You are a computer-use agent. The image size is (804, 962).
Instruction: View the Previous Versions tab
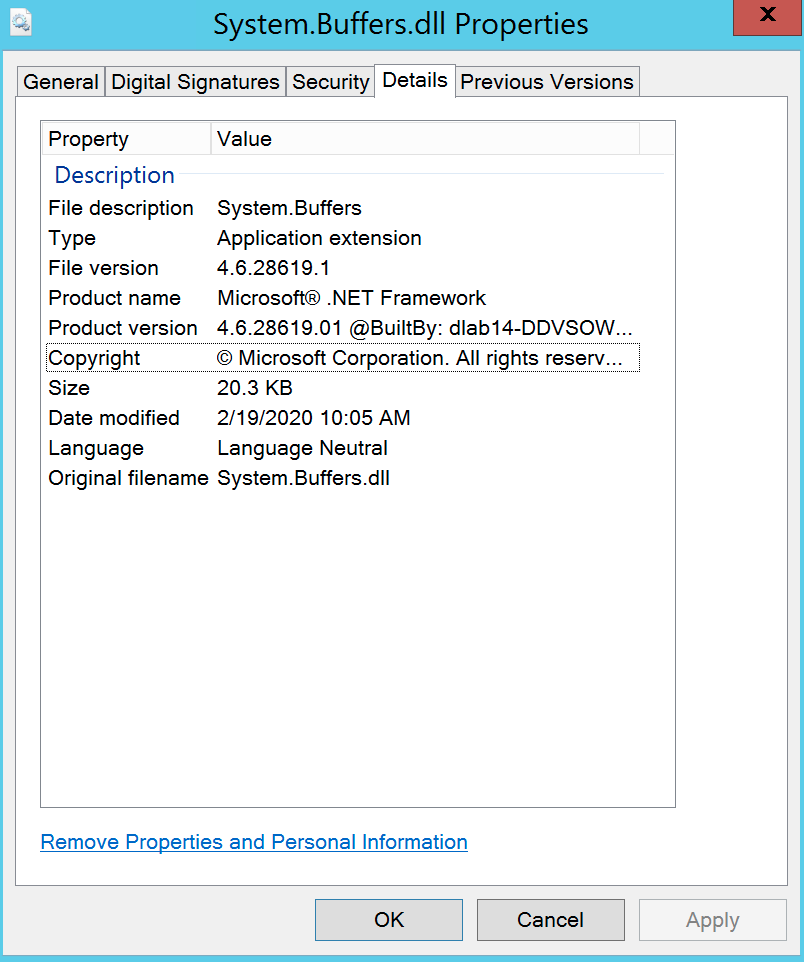[x=546, y=81]
